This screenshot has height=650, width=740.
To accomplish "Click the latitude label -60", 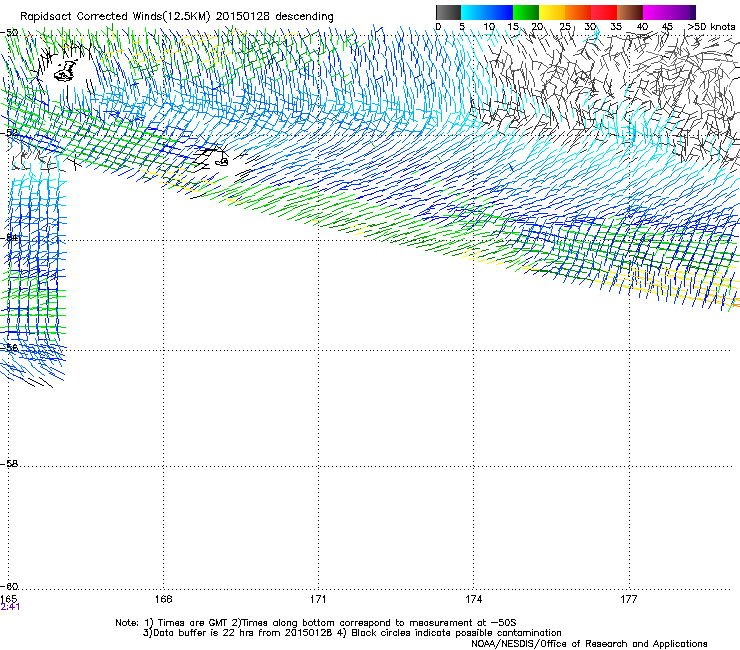I will [9, 587].
